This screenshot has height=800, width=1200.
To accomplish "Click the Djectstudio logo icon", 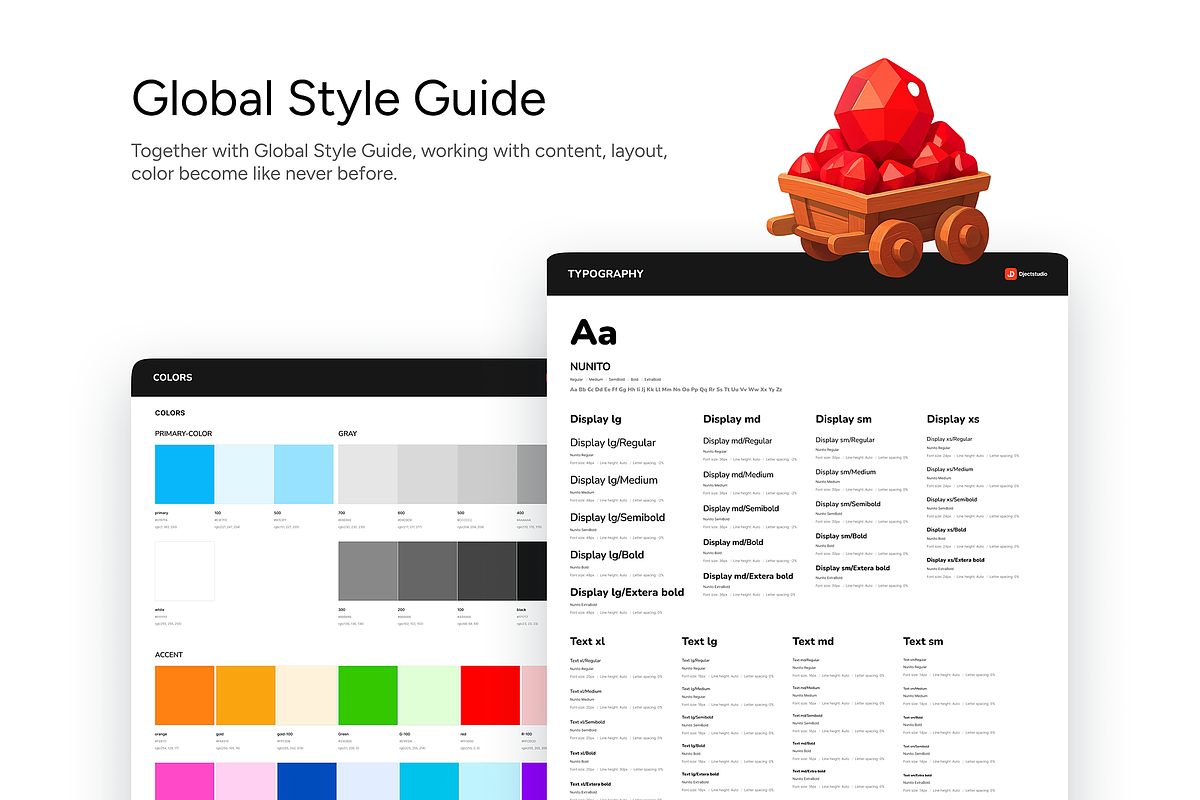I will pos(1011,273).
